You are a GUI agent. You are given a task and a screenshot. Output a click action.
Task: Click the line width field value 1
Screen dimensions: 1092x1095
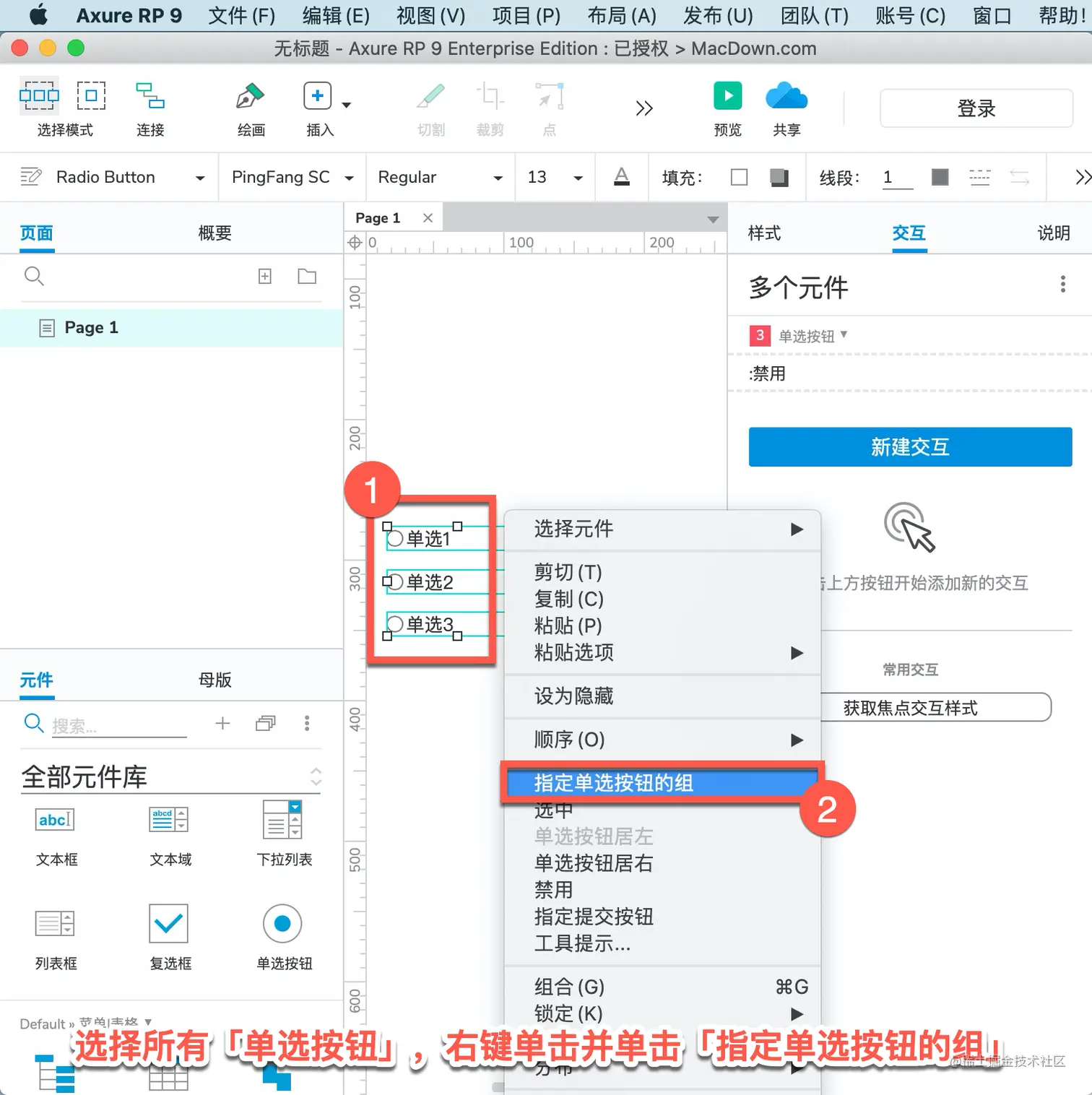(898, 178)
